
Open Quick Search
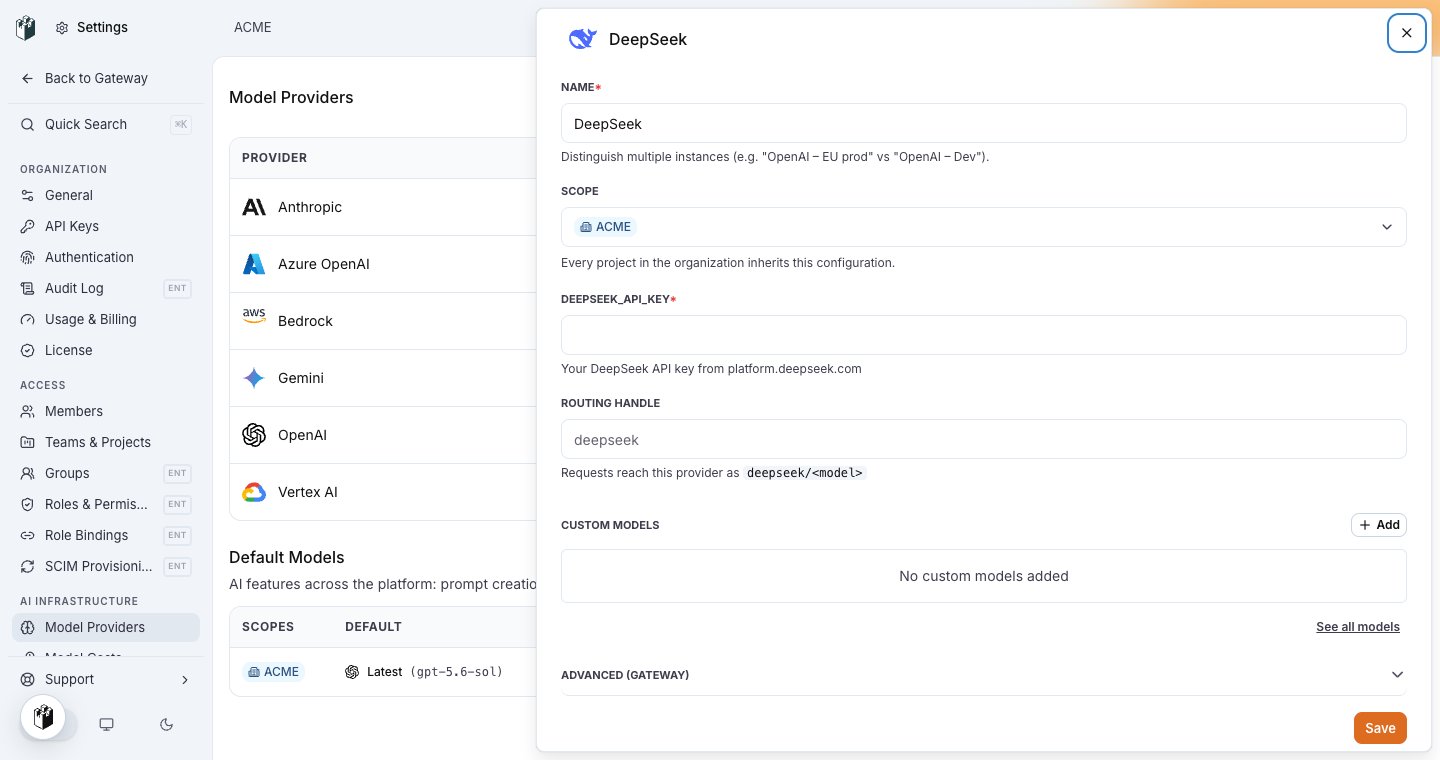[x=106, y=124]
